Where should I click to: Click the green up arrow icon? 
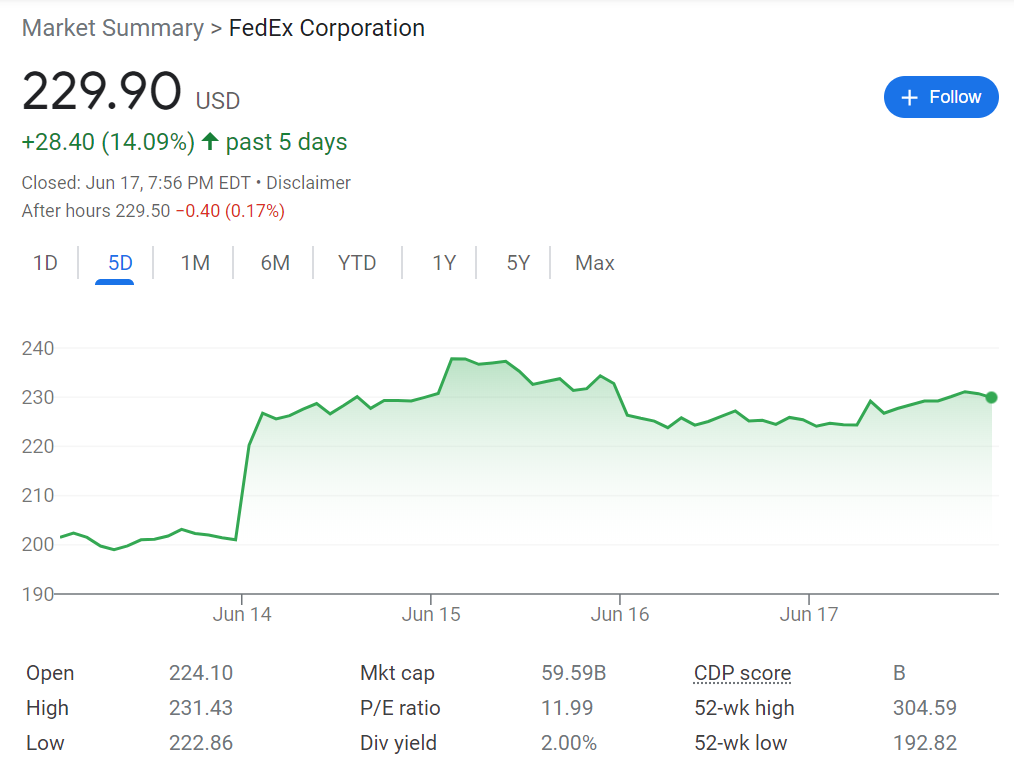[x=210, y=142]
